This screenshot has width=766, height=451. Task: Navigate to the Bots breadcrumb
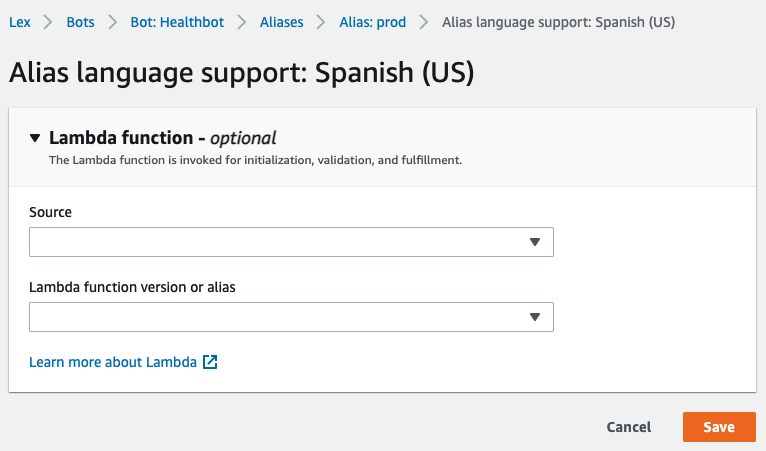click(x=83, y=22)
